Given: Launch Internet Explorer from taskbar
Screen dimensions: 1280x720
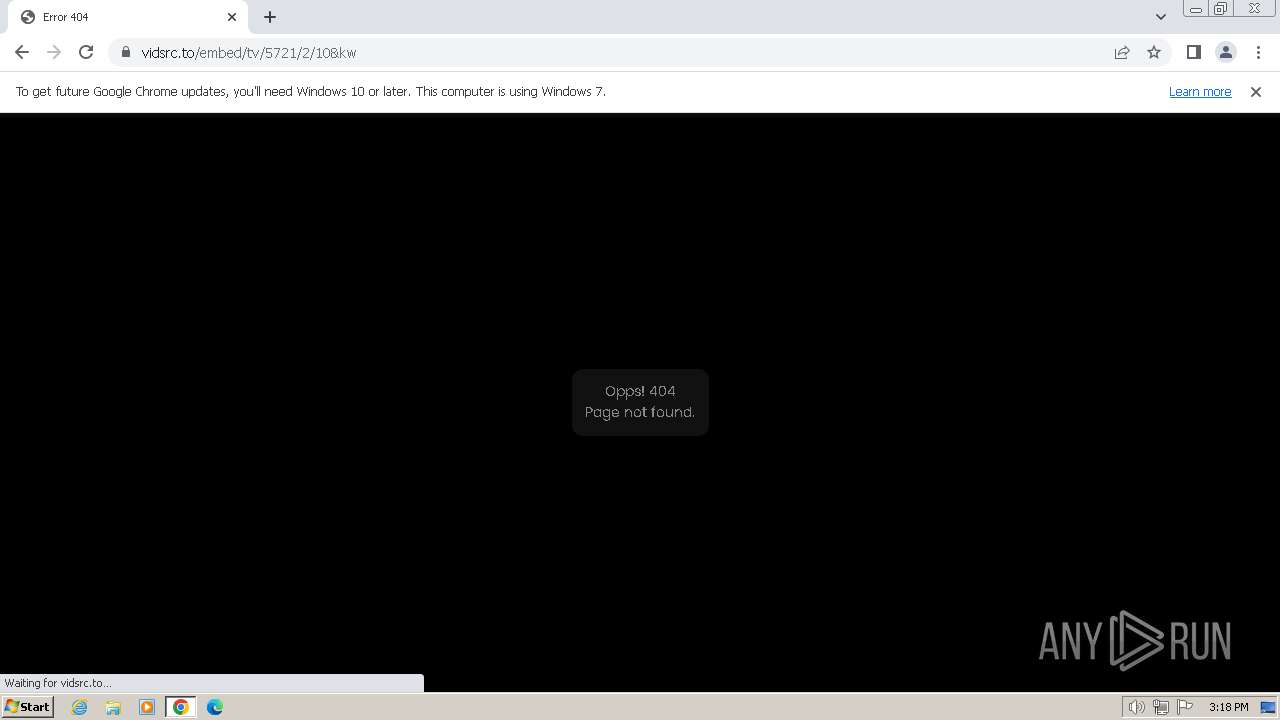Looking at the screenshot, I should 80,707.
